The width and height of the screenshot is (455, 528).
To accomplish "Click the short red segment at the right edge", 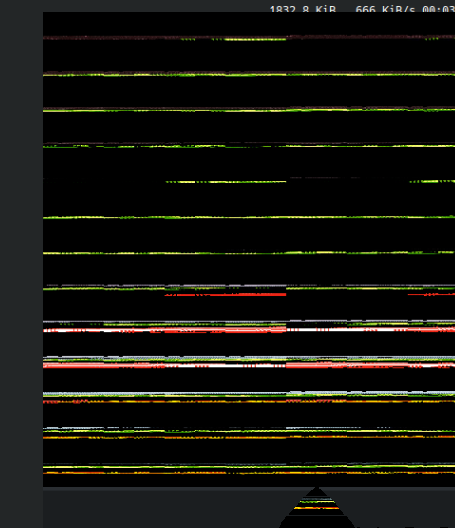I will [x=431, y=294].
